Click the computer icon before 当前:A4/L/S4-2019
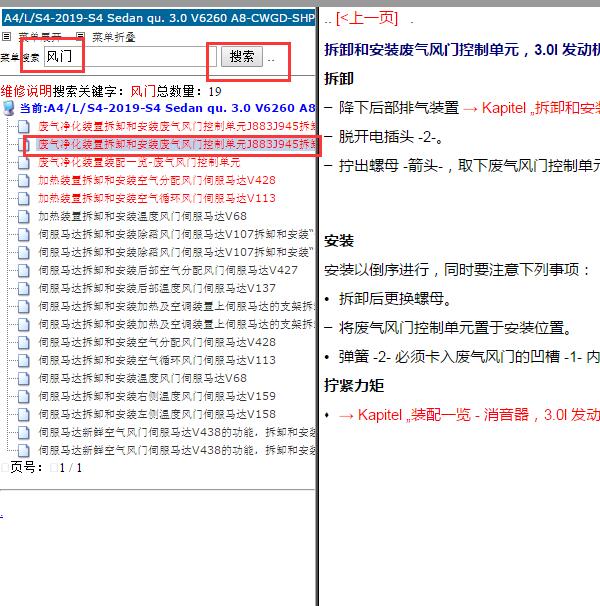This screenshot has height=606, width=600. 9,108
